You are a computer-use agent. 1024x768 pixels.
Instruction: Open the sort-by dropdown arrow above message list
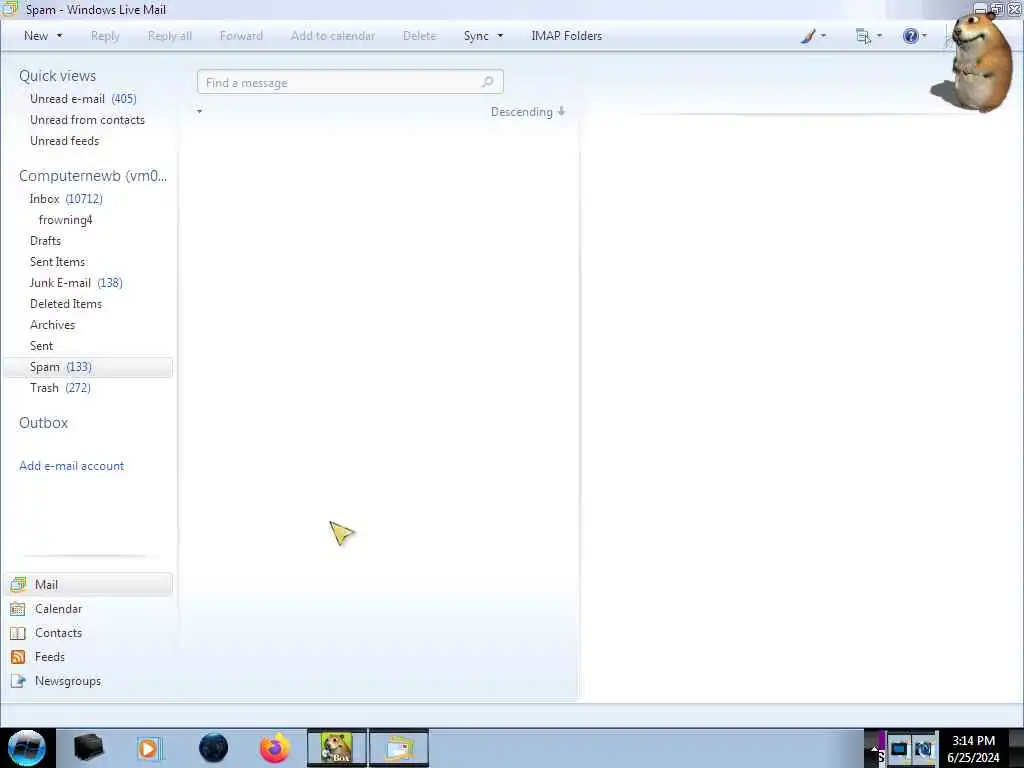(199, 112)
